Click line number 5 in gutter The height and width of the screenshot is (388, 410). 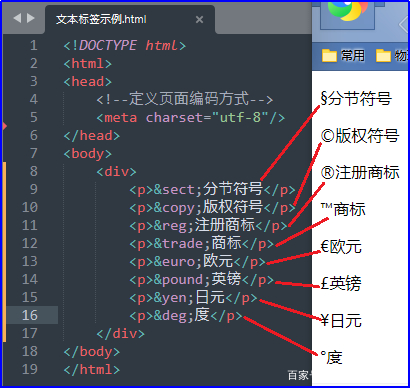(33, 117)
